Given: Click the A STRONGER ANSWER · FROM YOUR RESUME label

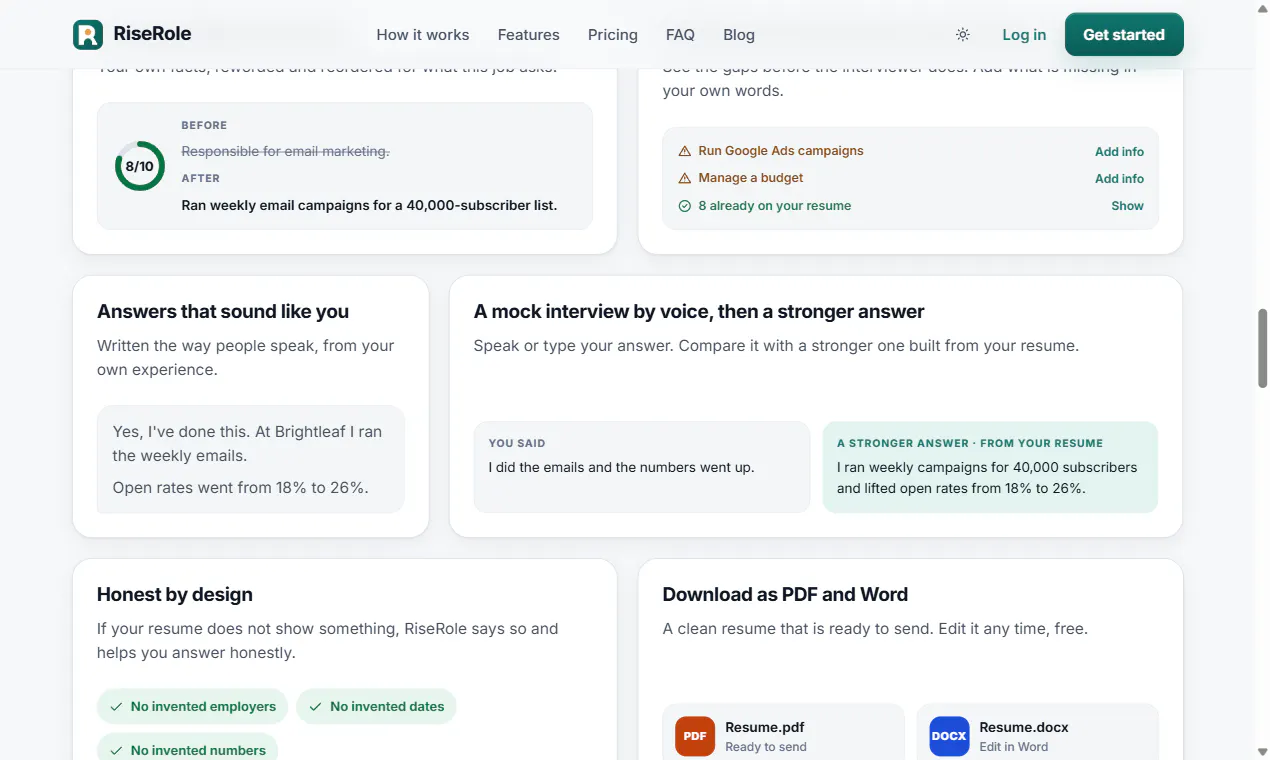Looking at the screenshot, I should [x=970, y=443].
